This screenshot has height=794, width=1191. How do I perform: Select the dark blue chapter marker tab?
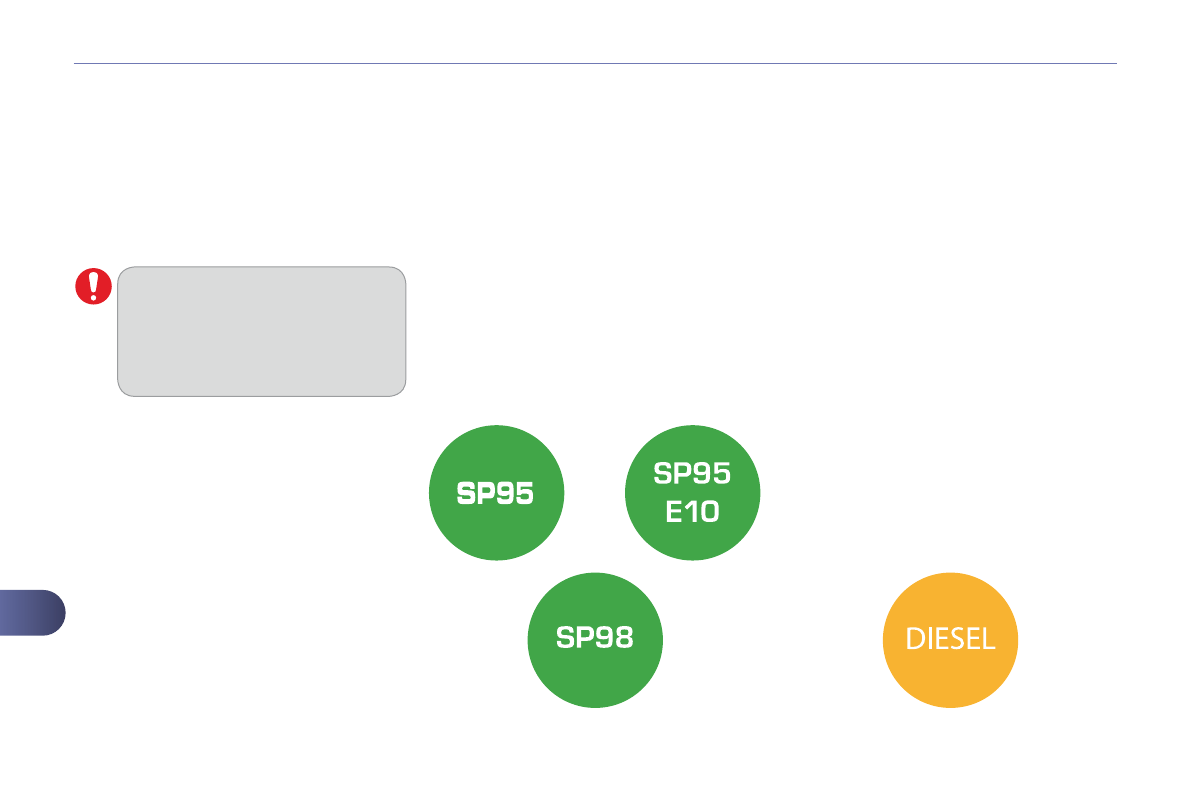[32, 613]
